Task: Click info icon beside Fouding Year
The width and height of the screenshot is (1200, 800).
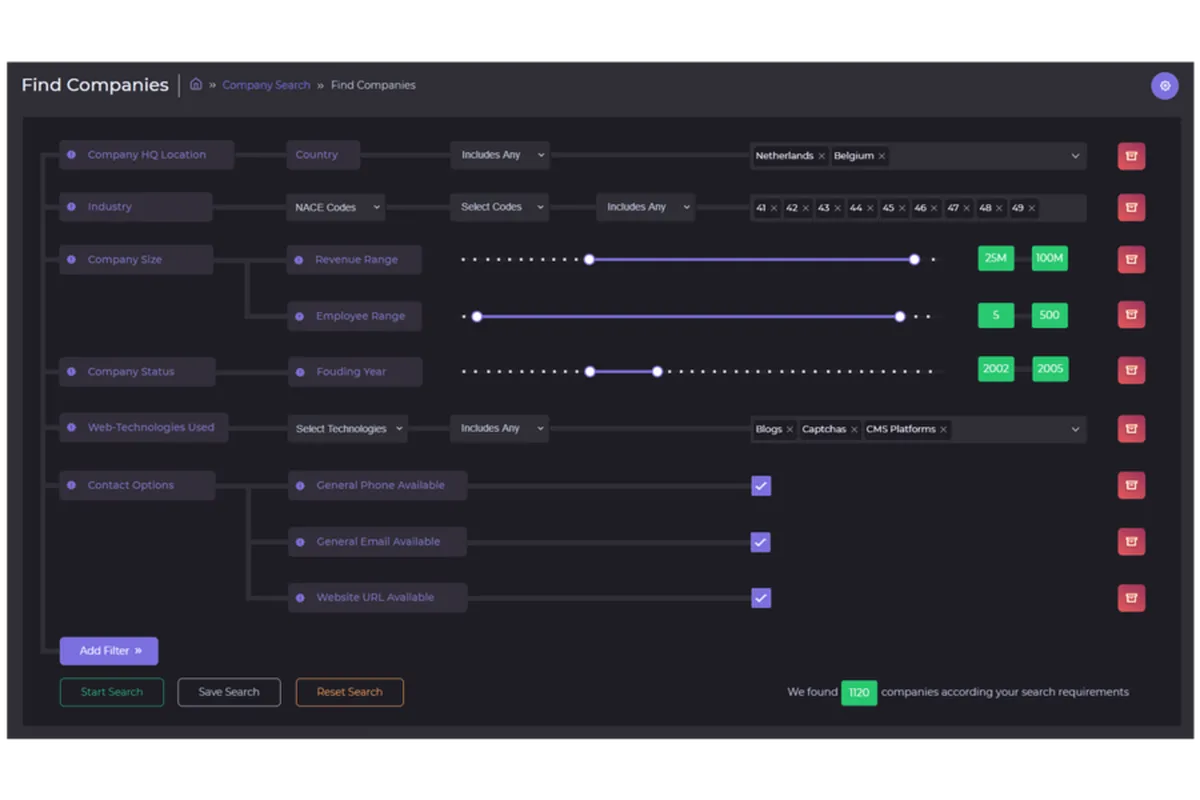Action: (299, 372)
